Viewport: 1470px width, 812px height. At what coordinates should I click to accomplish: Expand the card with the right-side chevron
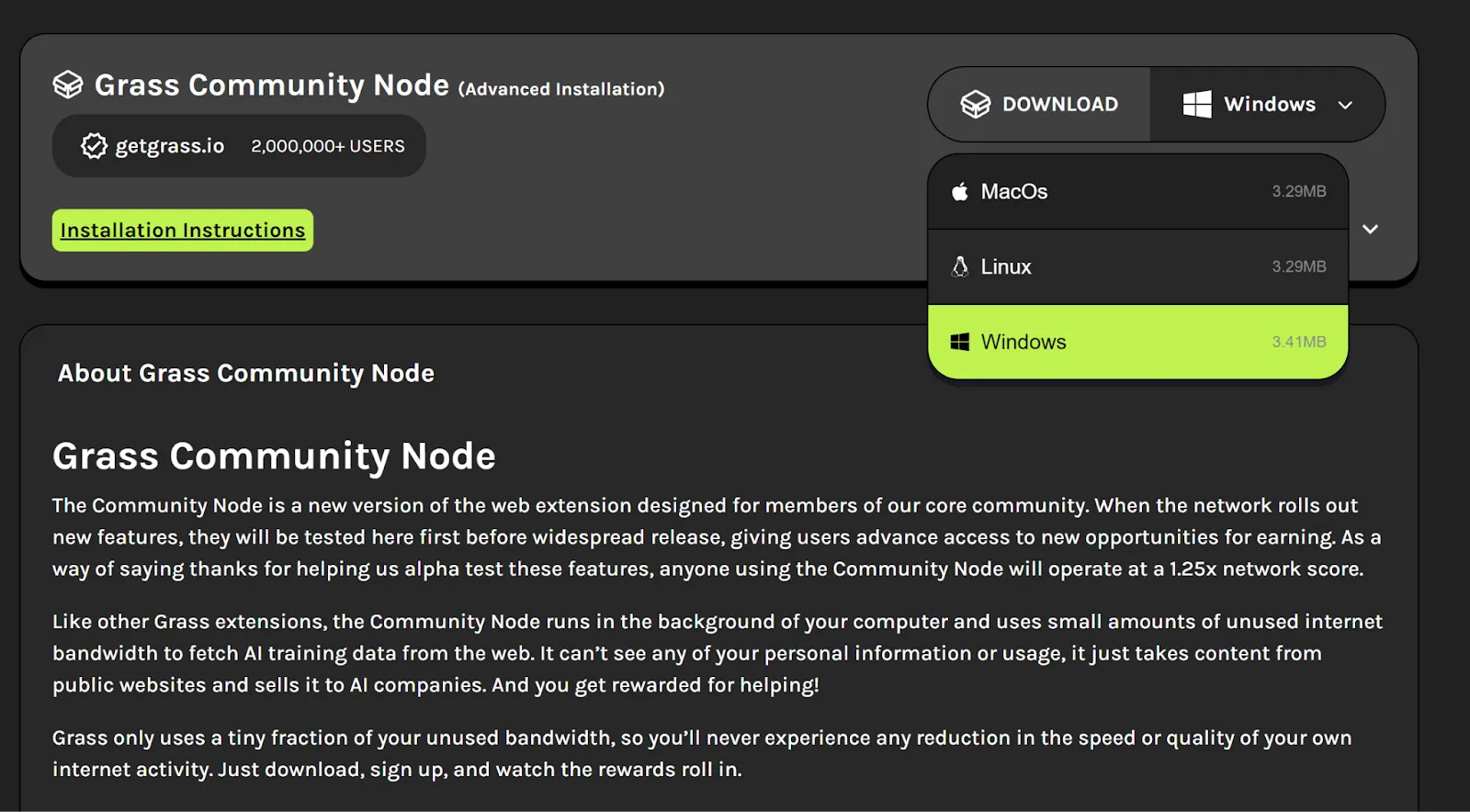pyautogui.click(x=1370, y=229)
